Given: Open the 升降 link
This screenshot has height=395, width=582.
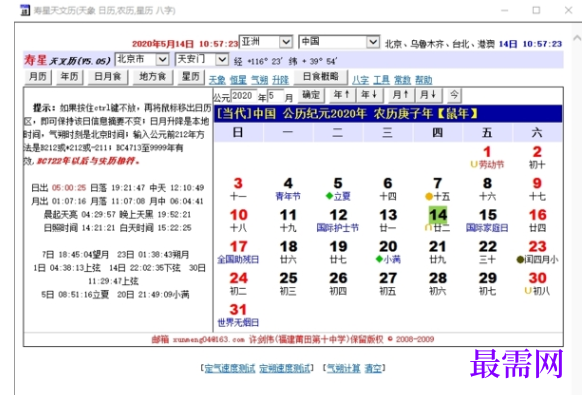Looking at the screenshot, I should tap(281, 80).
